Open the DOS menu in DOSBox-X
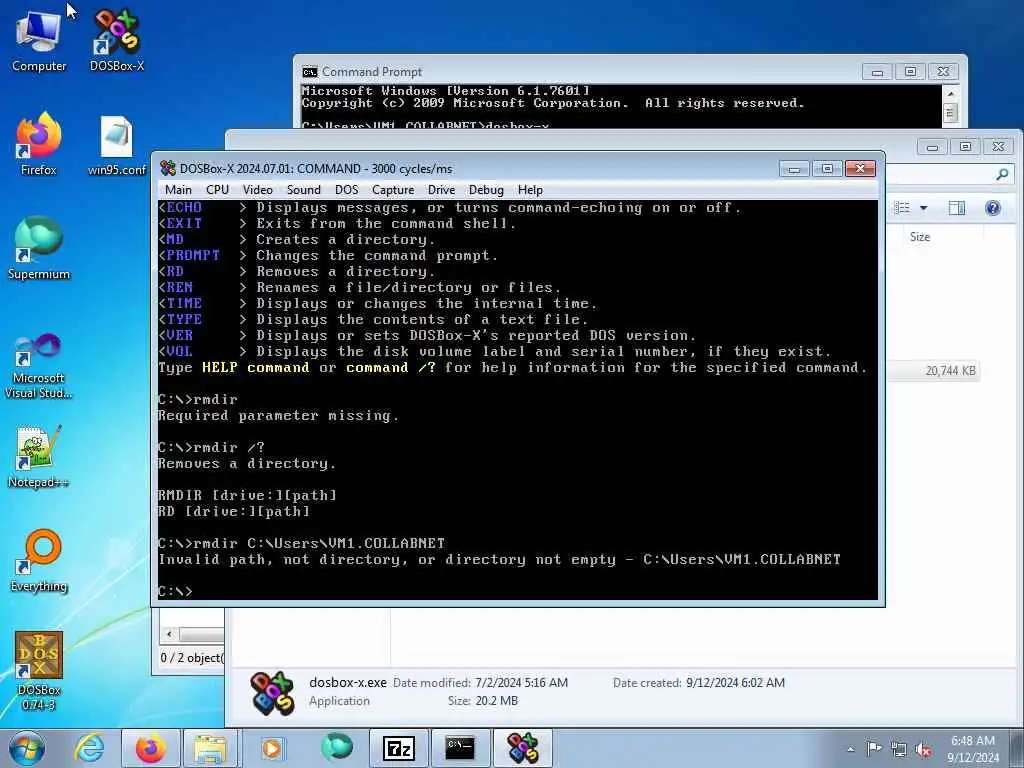The height and width of the screenshot is (768, 1024). [346, 190]
